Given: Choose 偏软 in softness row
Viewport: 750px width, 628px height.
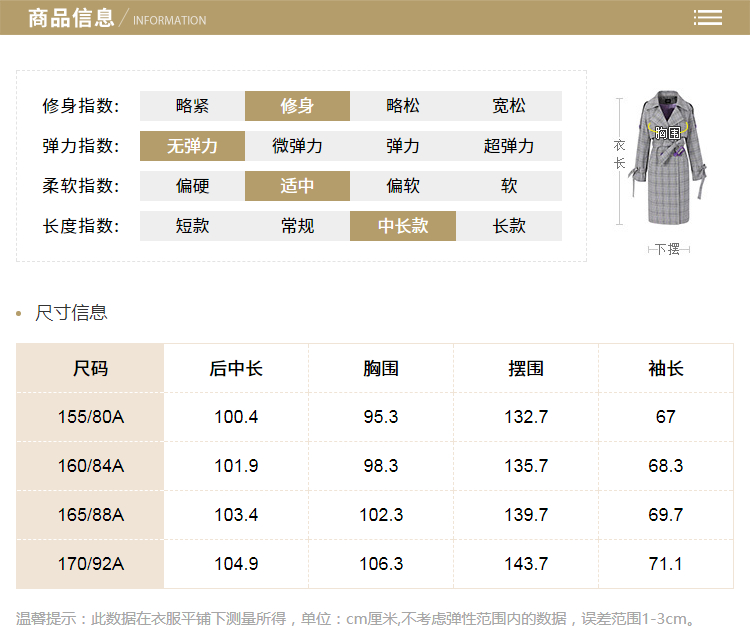Looking at the screenshot, I should tap(403, 186).
